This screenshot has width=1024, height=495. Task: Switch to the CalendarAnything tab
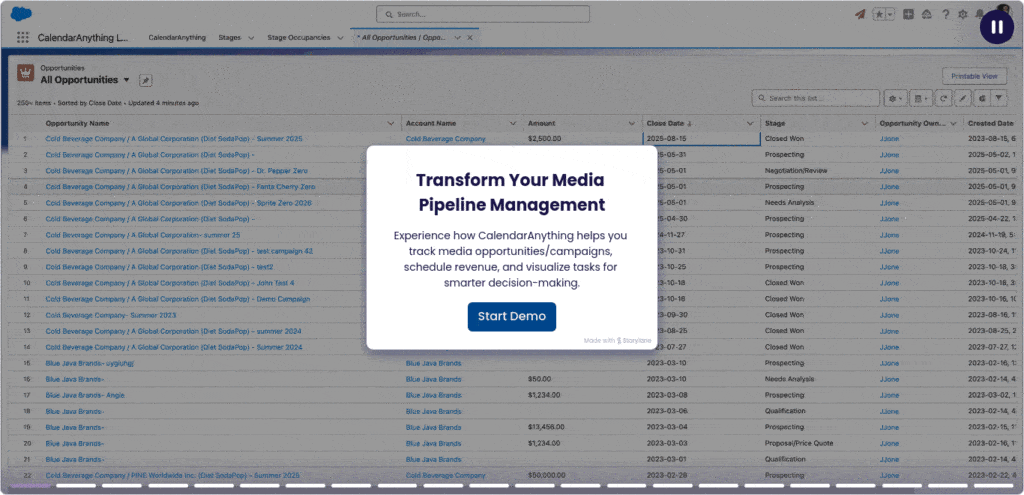pos(177,37)
